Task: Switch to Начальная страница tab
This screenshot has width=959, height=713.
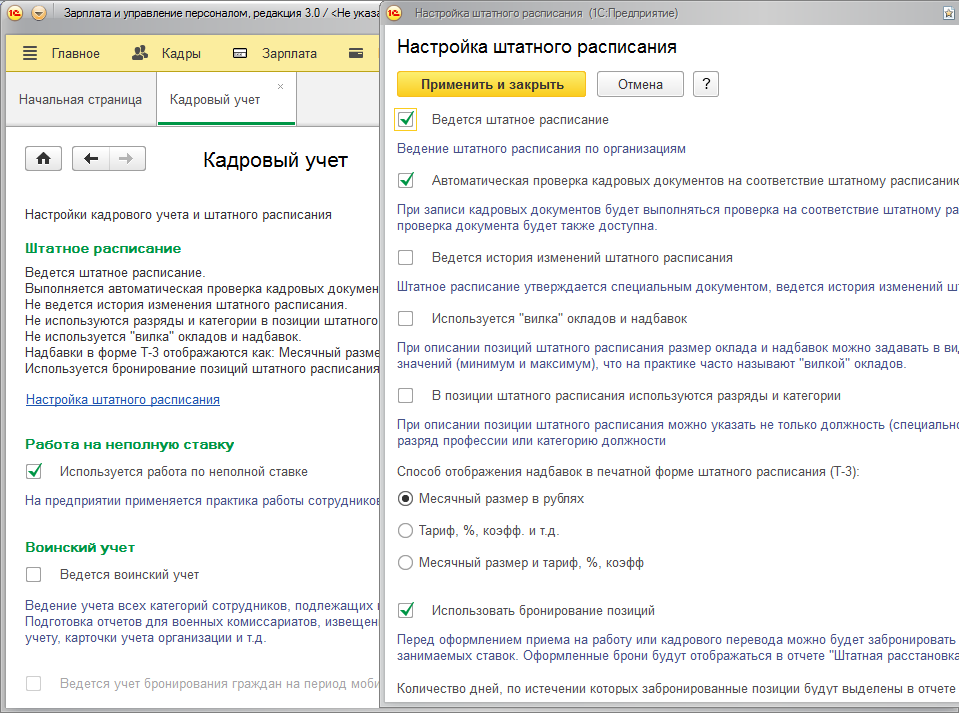Action: pos(80,100)
